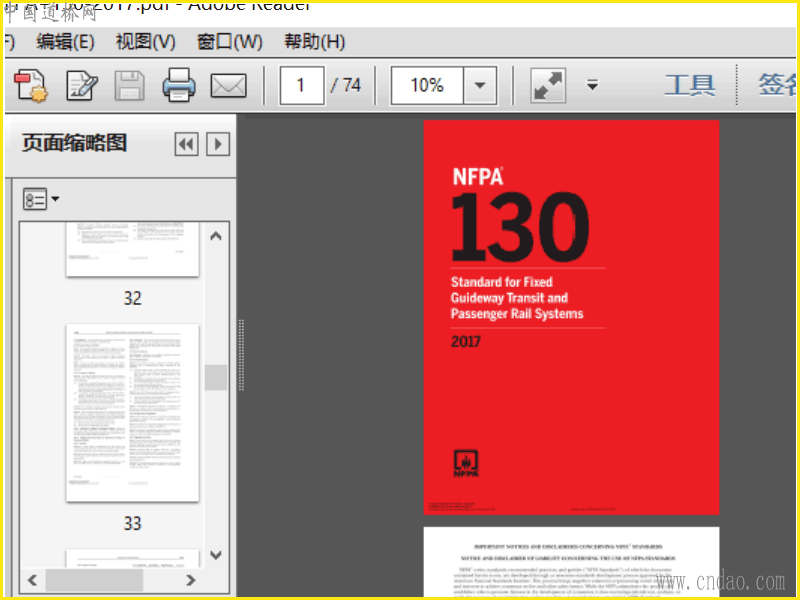Click the vertical thumbnail scrollbar handle

coord(216,378)
